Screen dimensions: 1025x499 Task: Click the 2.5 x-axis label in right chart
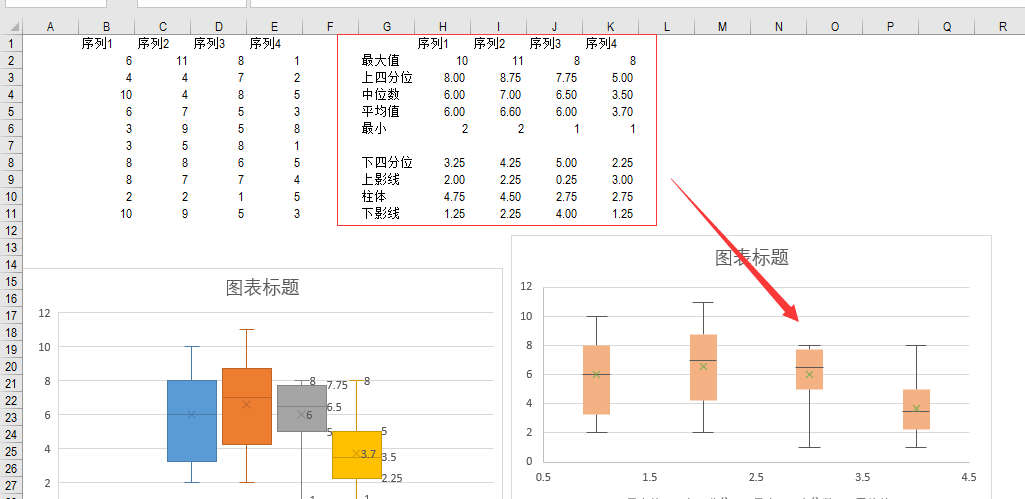pos(756,477)
